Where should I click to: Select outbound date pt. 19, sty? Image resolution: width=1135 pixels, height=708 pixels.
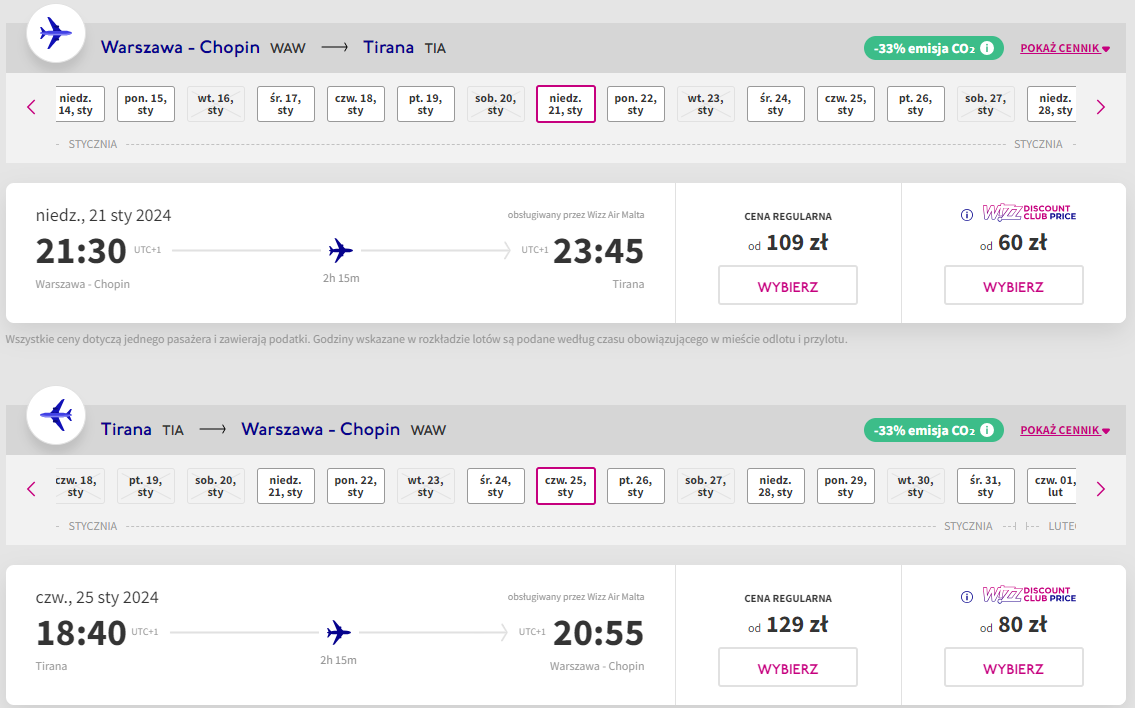pos(426,104)
